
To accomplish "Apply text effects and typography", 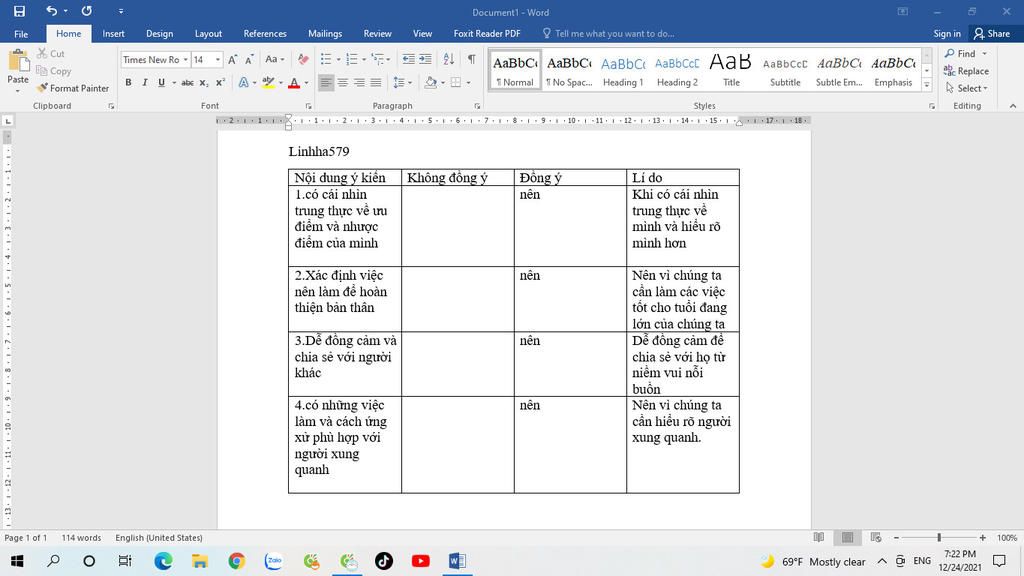I will click(x=244, y=83).
